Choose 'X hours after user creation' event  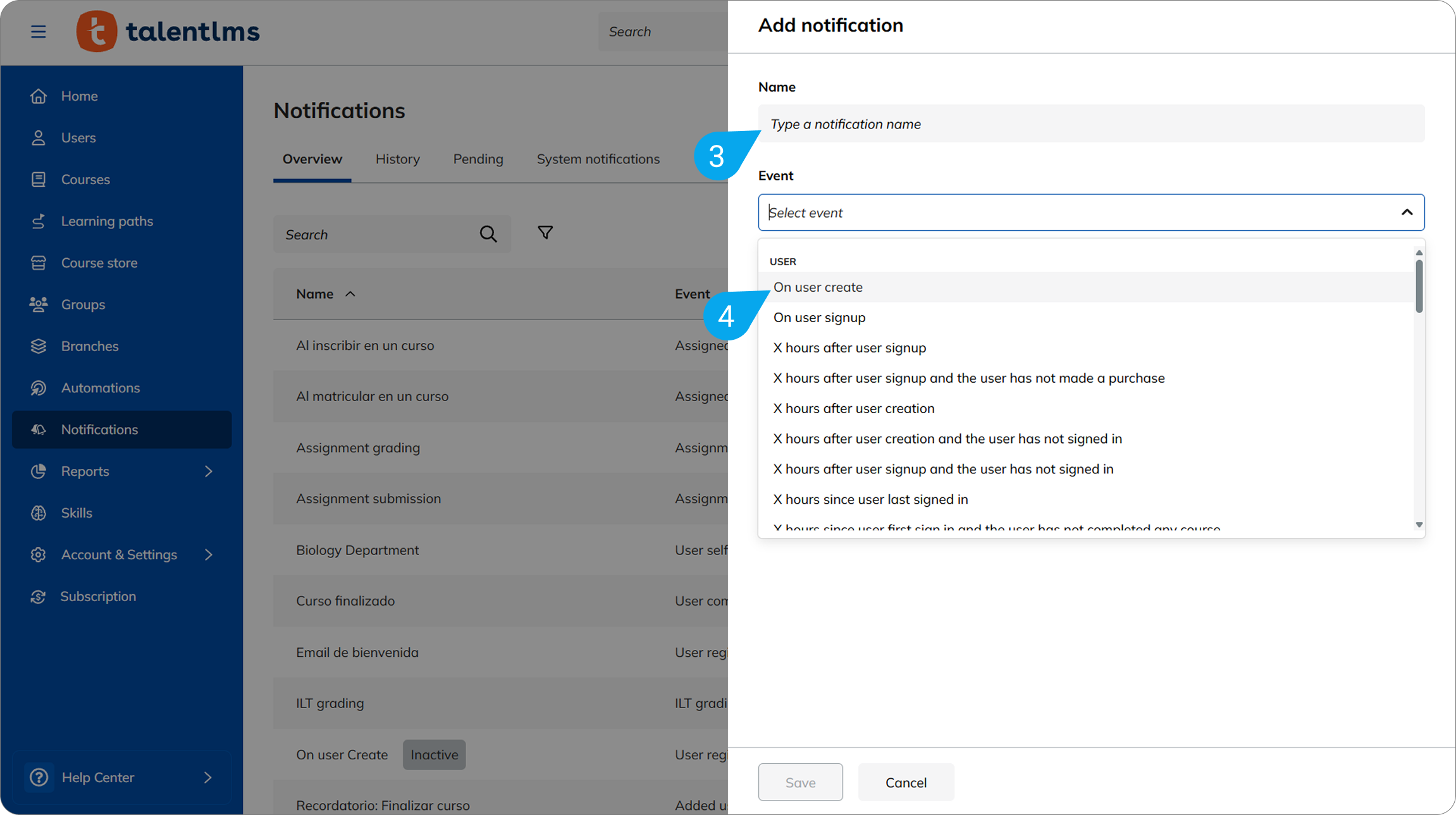click(853, 409)
